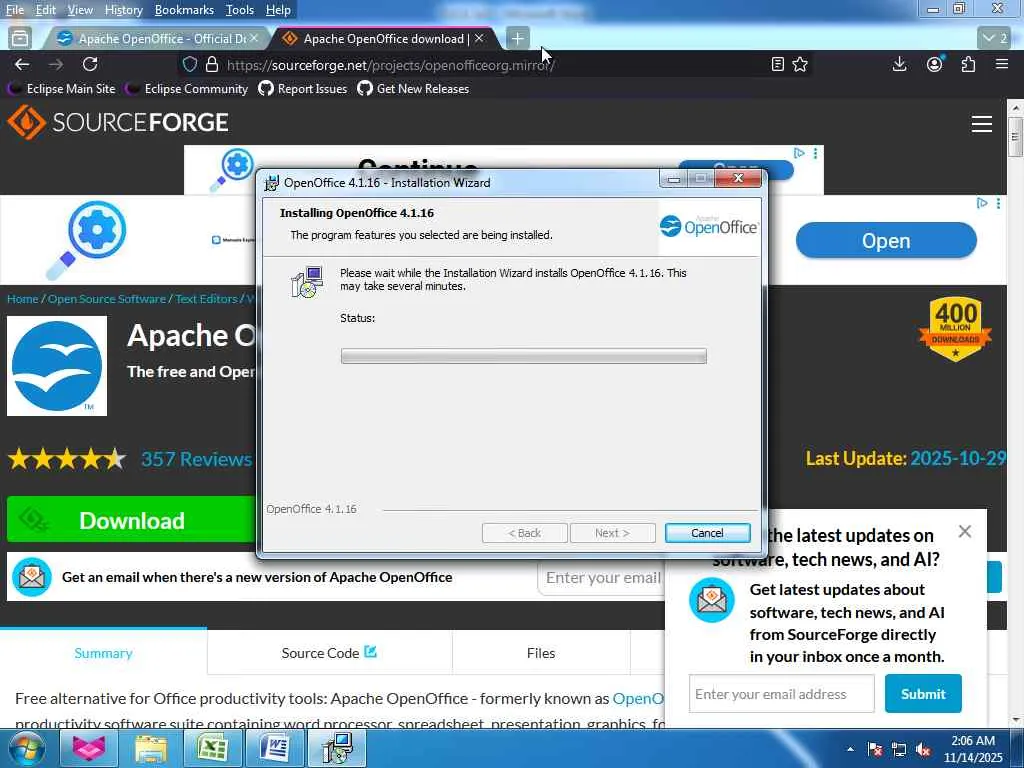Open the 357 Reviews link
Screen dimensions: 1024x768
(x=197, y=459)
